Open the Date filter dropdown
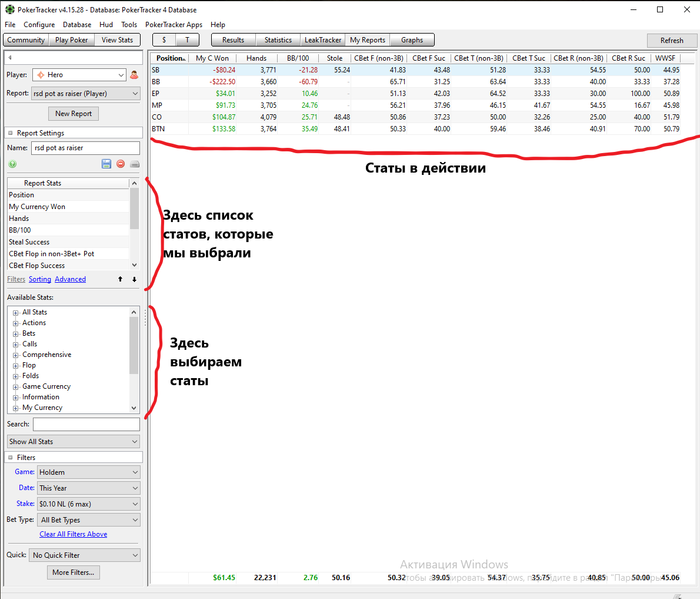This screenshot has height=599, width=700. tap(88, 488)
